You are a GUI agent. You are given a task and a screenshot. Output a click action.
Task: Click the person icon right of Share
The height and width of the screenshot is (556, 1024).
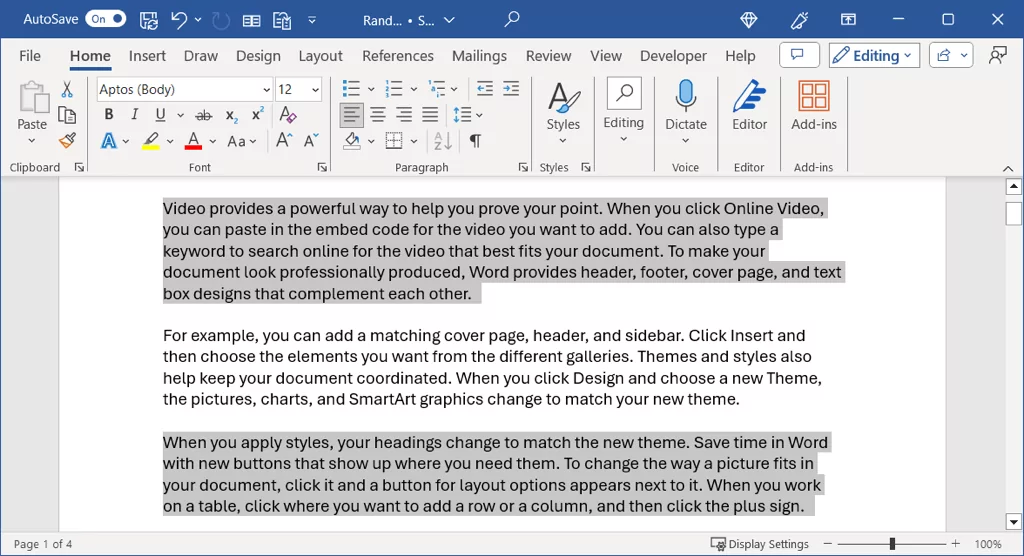(x=997, y=56)
